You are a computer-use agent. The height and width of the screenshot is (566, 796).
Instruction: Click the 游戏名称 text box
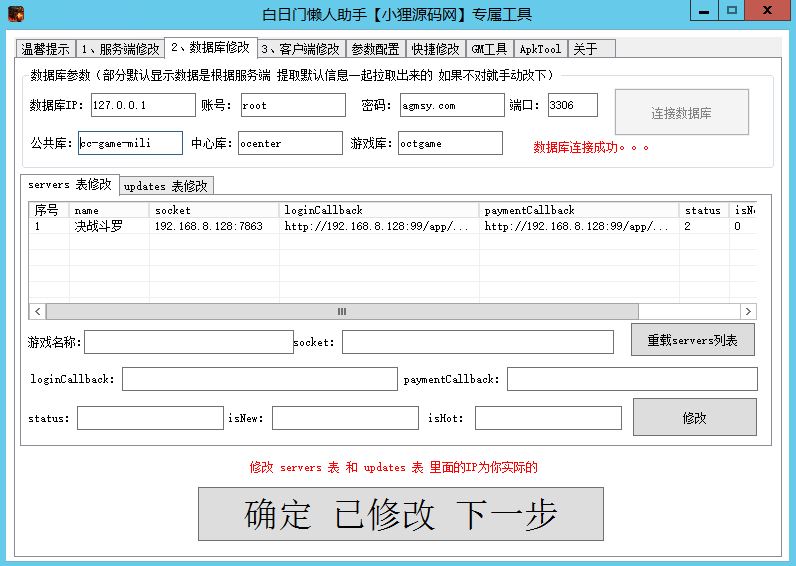coord(189,342)
